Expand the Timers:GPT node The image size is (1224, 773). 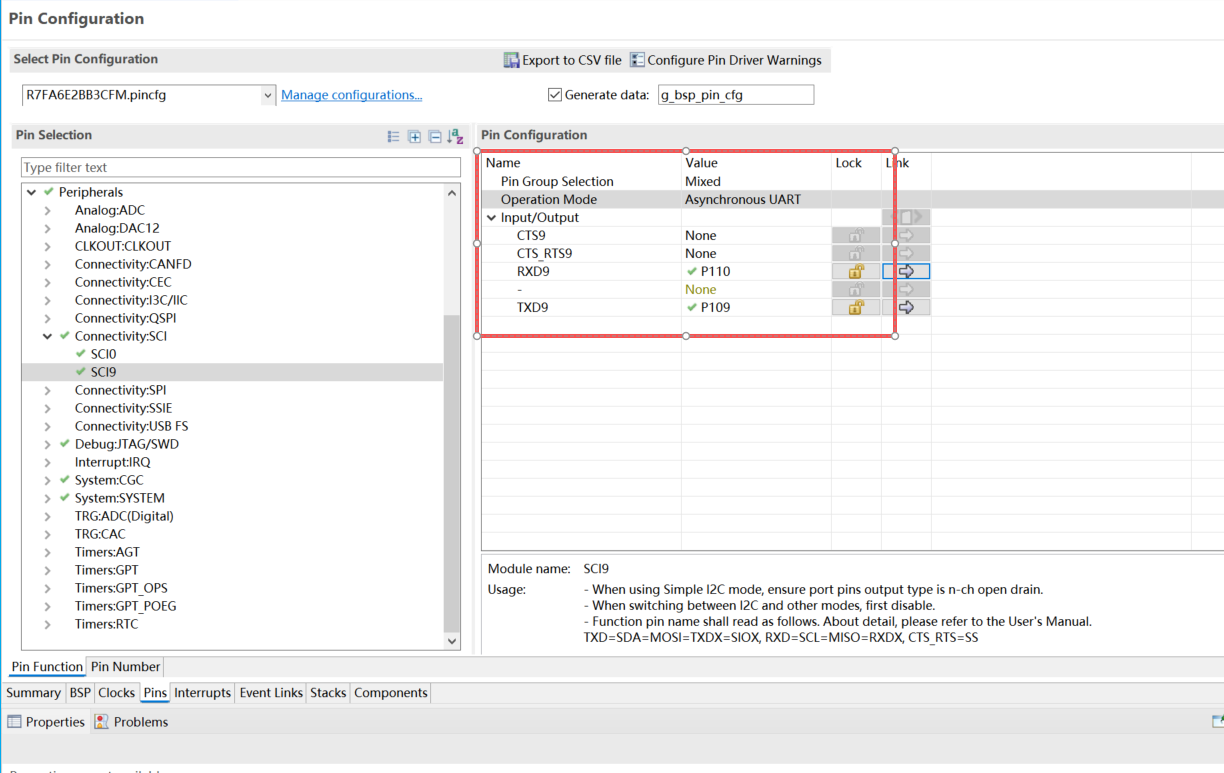[x=48, y=570]
